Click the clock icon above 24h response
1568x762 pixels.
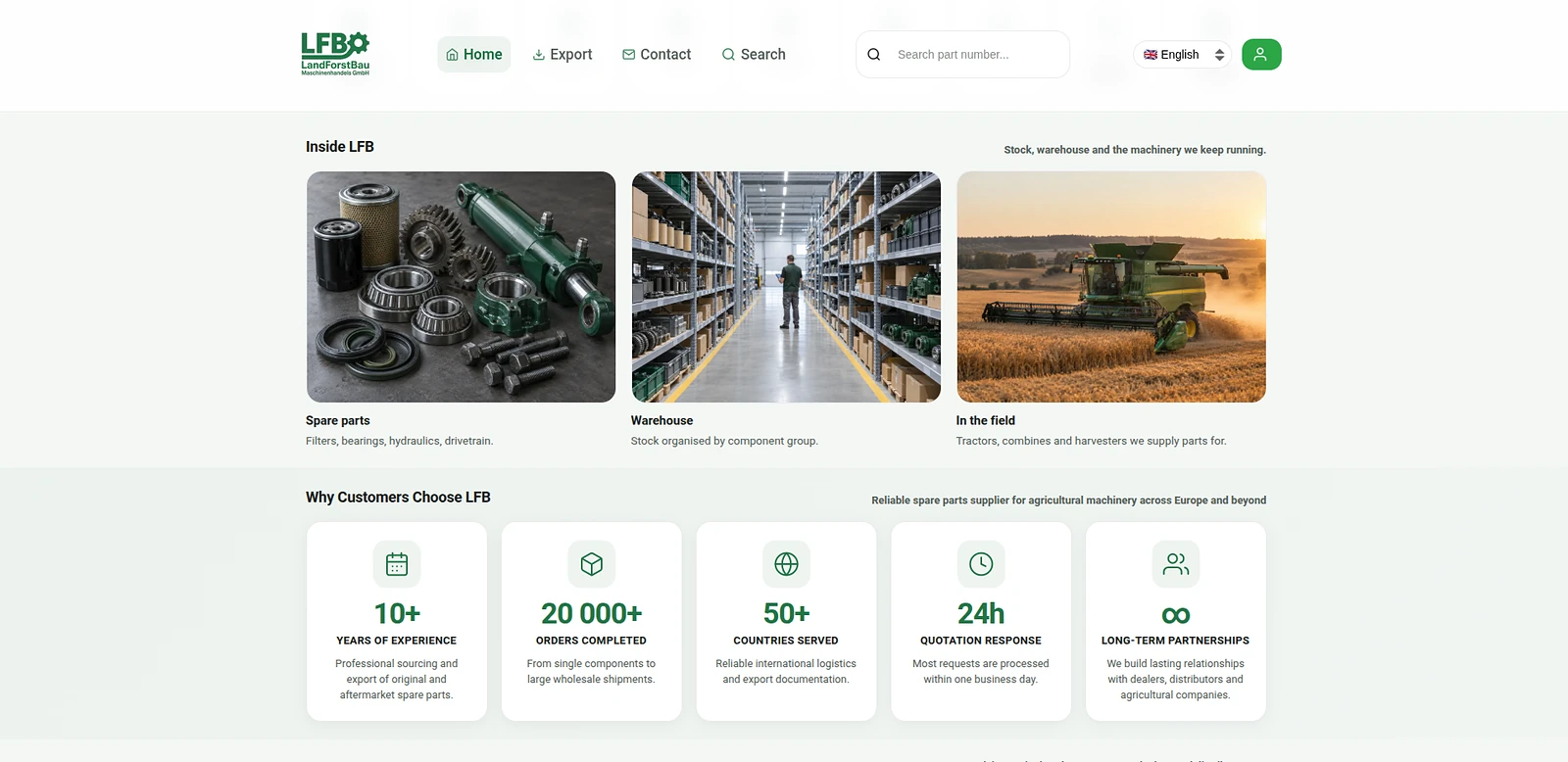coord(981,564)
